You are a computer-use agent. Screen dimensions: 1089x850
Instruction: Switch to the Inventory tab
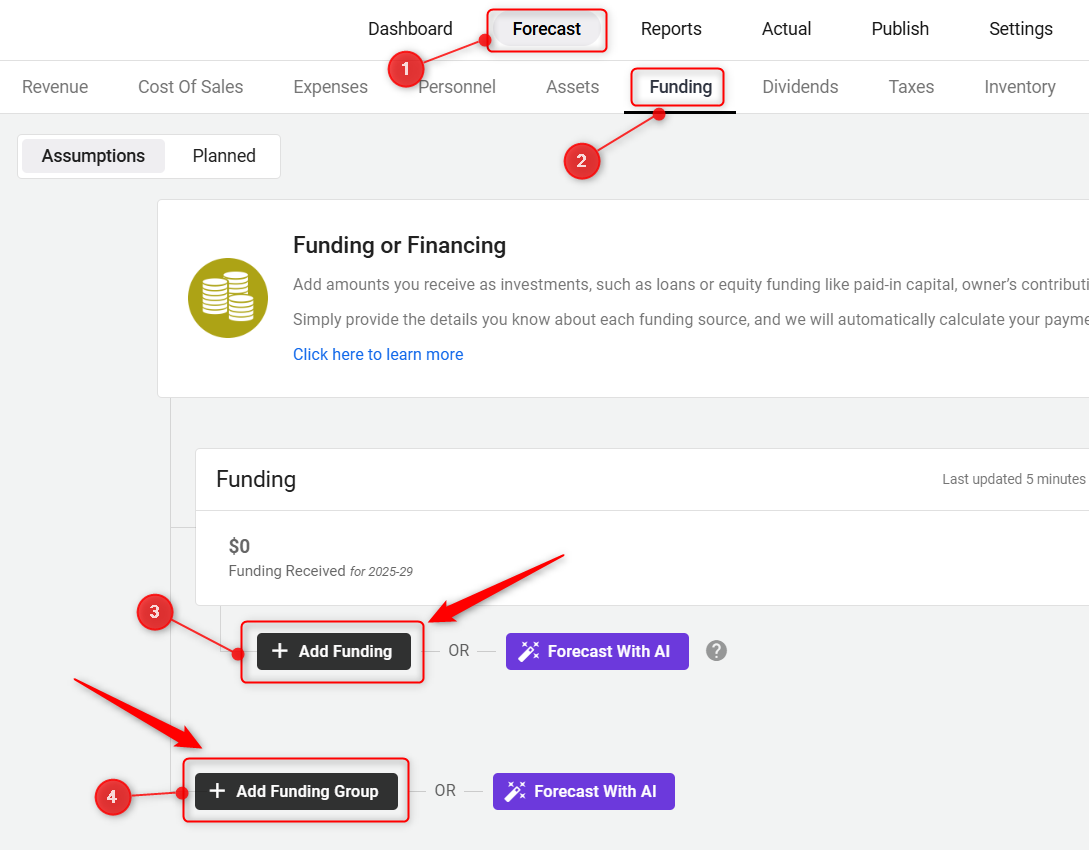tap(1019, 87)
